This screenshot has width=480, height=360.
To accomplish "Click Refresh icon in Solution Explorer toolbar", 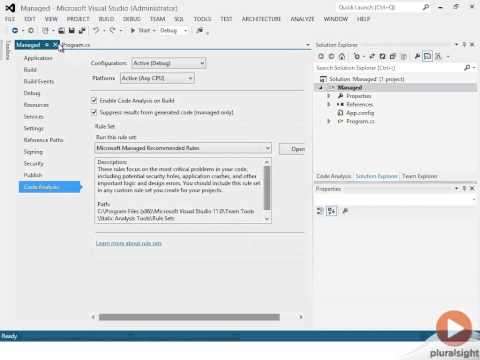I will pos(382,56).
